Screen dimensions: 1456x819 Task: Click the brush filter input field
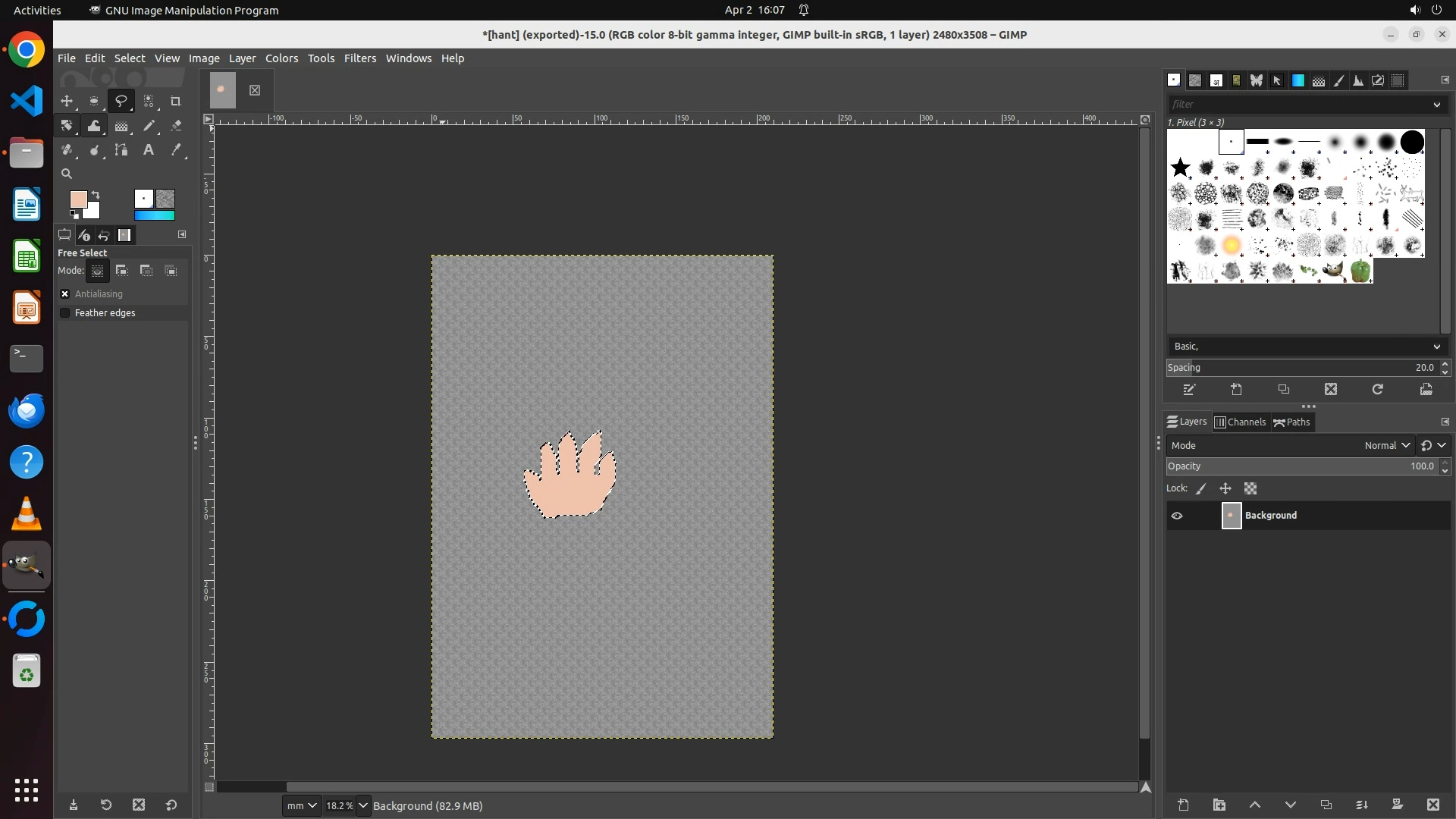[x=1297, y=105]
